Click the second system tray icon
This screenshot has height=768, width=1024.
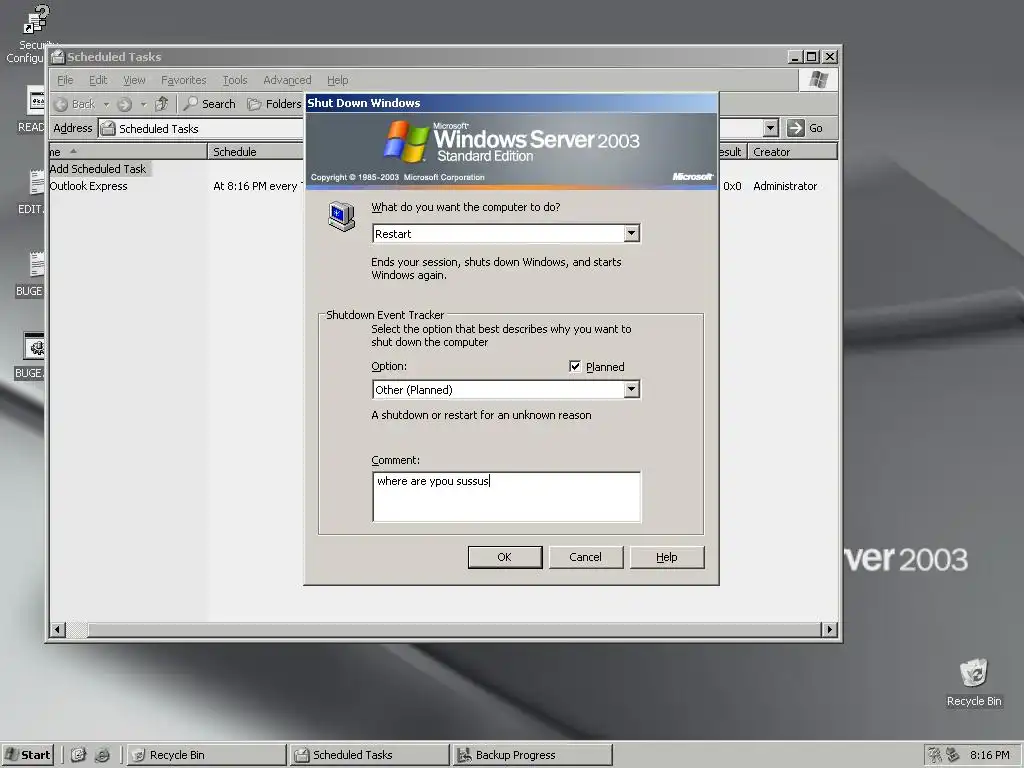[953, 755]
